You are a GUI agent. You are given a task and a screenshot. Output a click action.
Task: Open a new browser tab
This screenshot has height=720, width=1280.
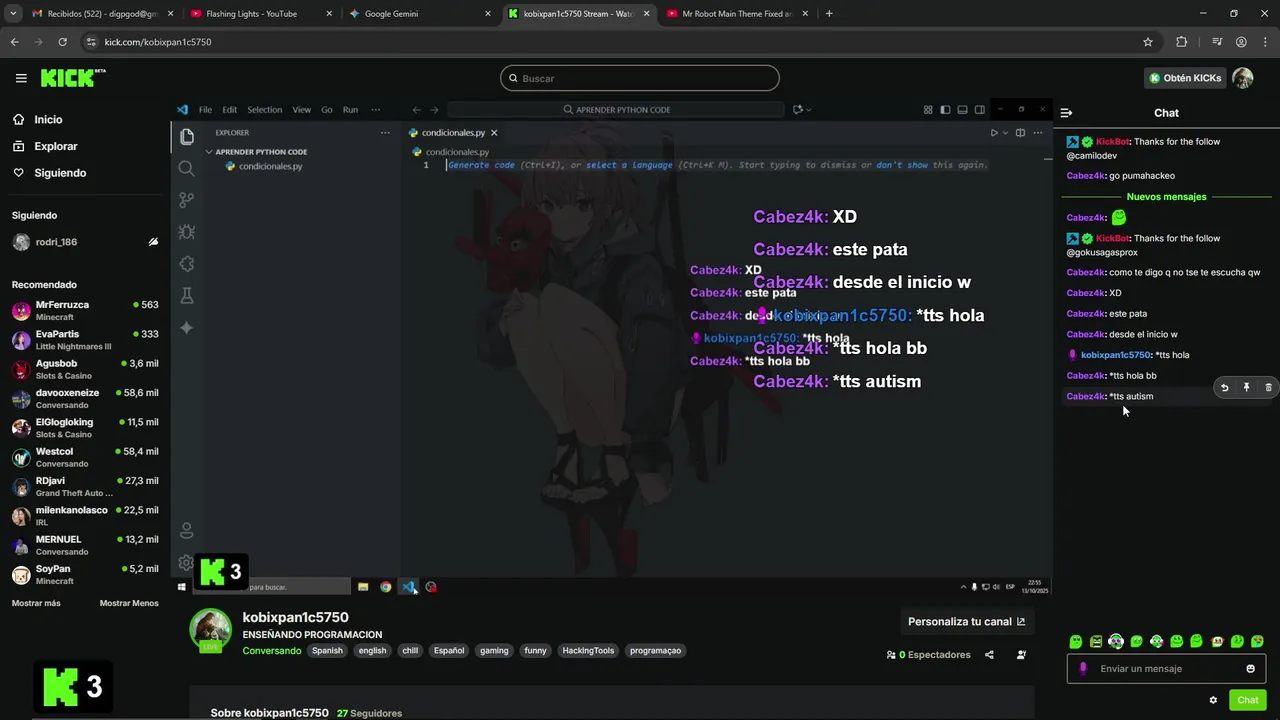point(829,14)
